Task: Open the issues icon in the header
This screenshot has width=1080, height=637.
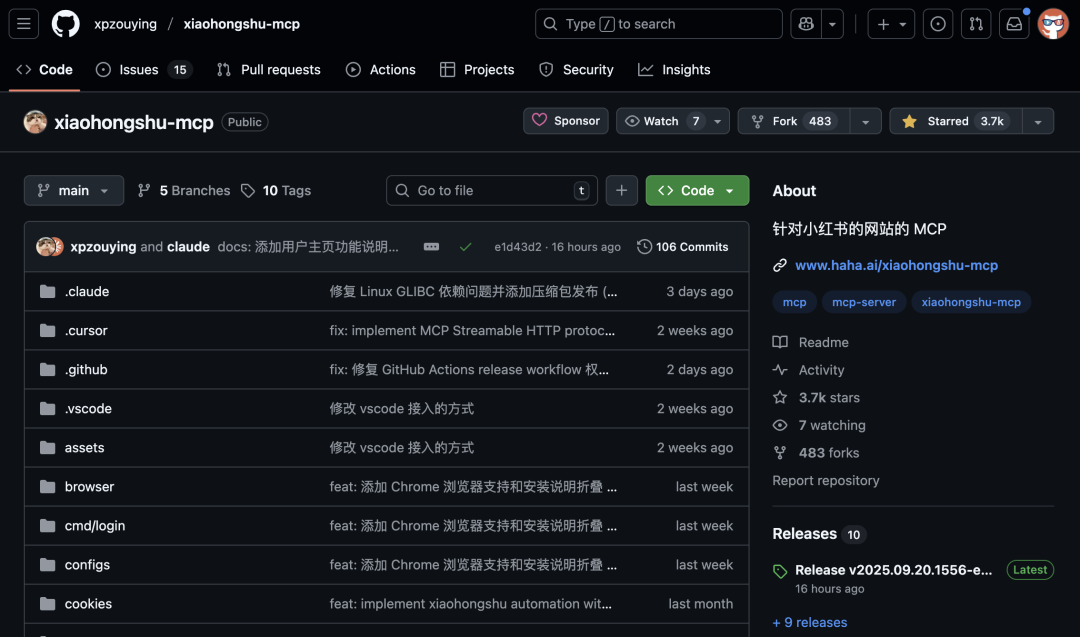Action: pyautogui.click(x=937, y=24)
